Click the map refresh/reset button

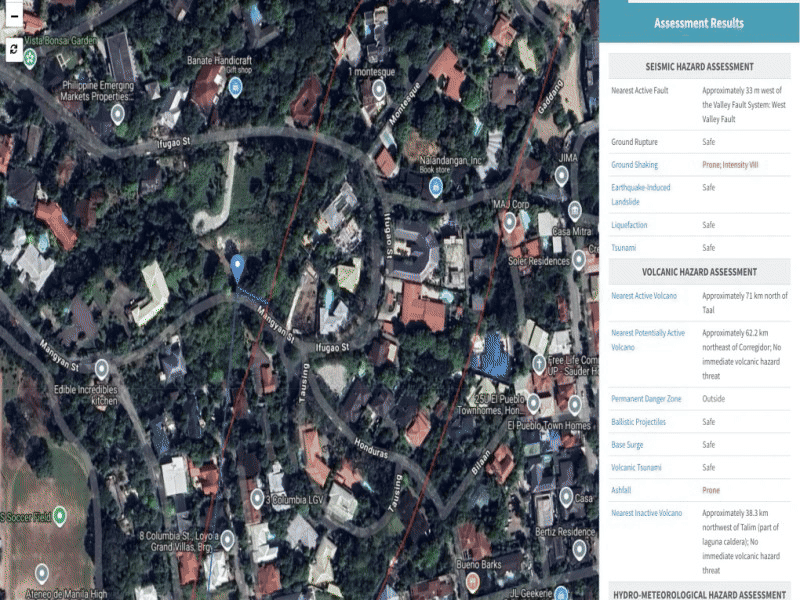tap(14, 48)
